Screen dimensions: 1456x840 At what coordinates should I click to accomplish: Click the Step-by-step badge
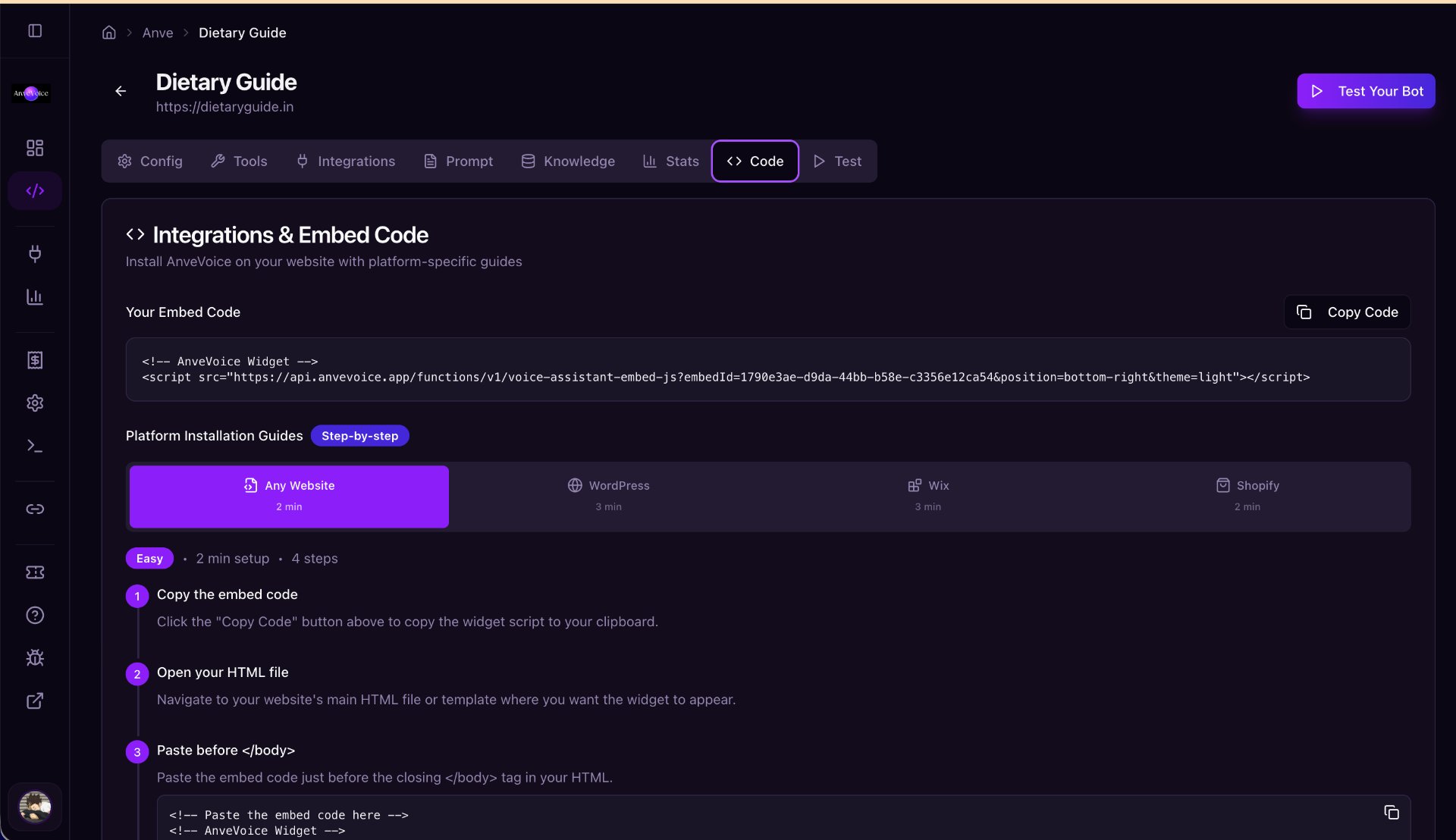point(359,436)
